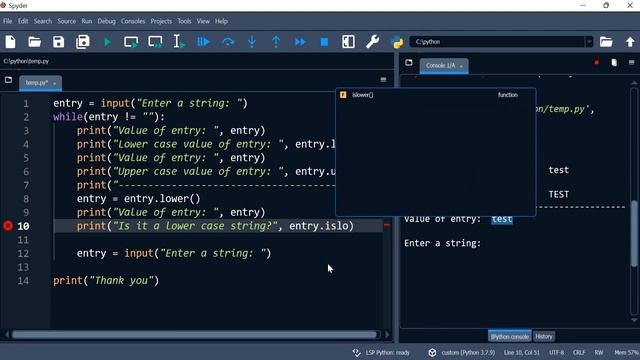Change to parent directory arrow icon
The width and height of the screenshot is (640, 360).
pyautogui.click(x=630, y=42)
